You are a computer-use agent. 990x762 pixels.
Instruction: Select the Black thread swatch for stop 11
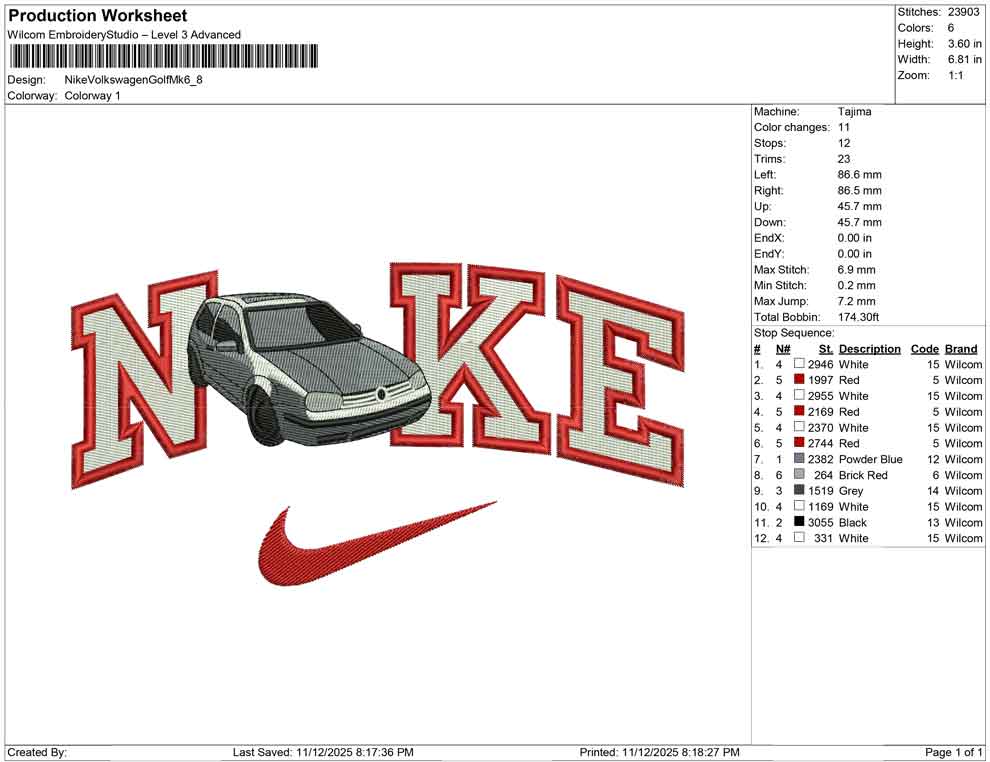pyautogui.click(x=797, y=522)
